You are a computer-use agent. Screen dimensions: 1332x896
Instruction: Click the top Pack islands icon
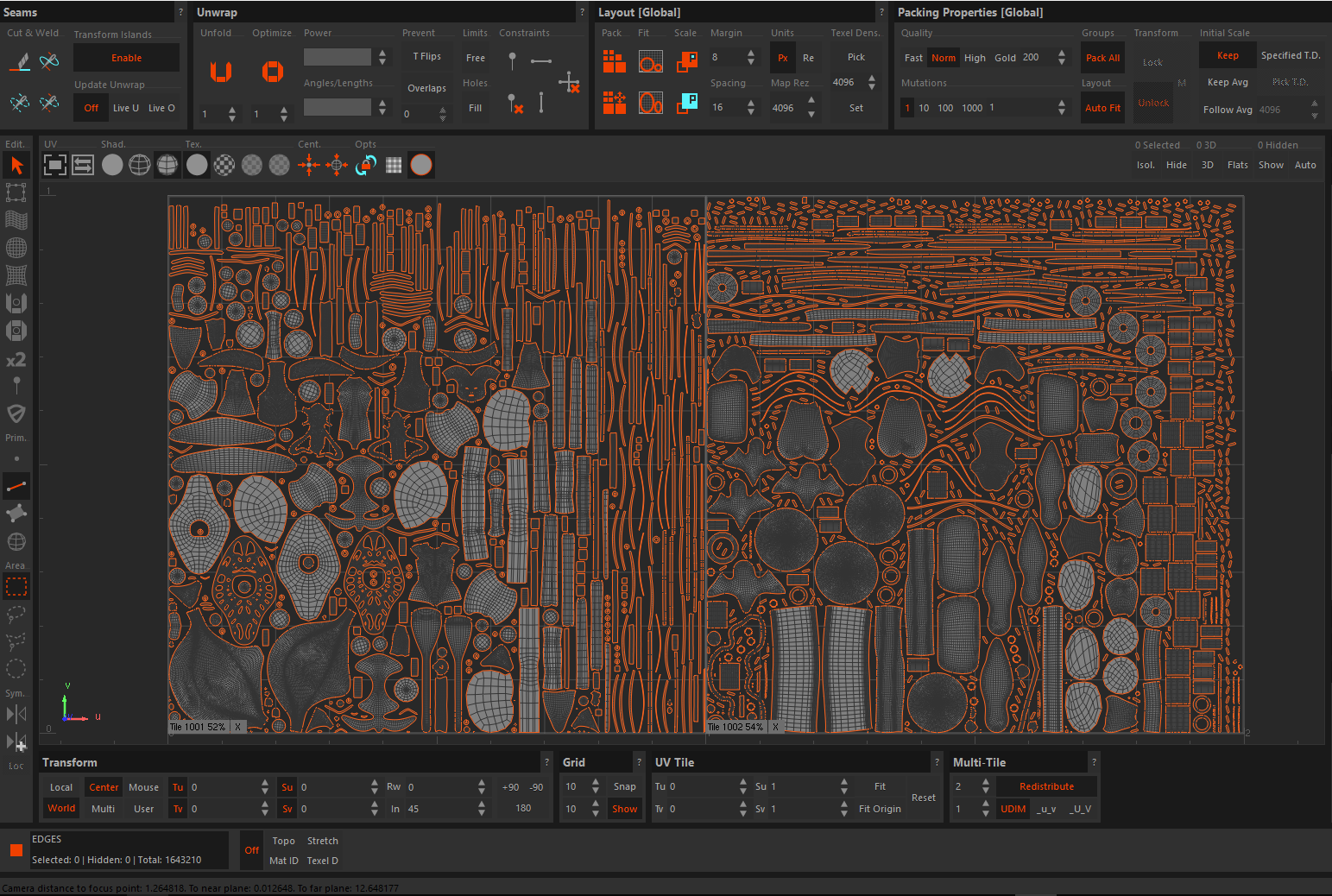click(615, 61)
